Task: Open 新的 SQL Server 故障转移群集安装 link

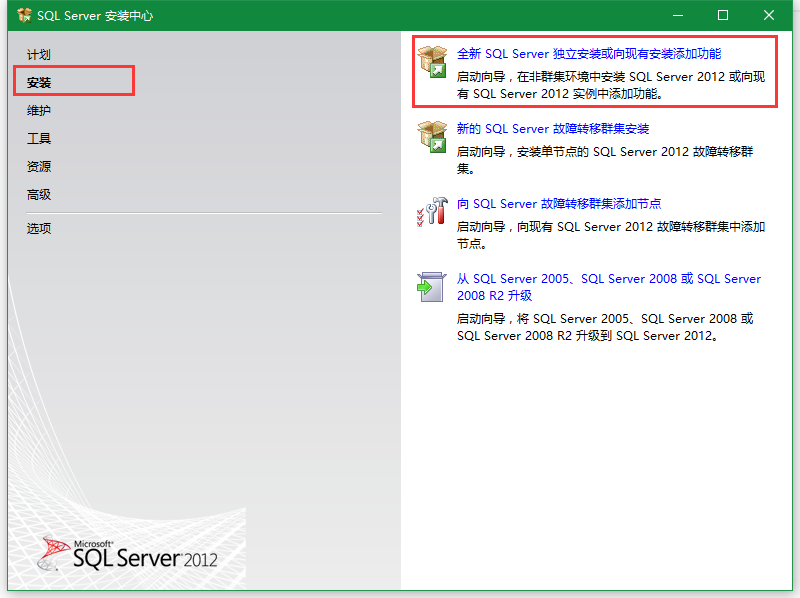Action: tap(553, 129)
